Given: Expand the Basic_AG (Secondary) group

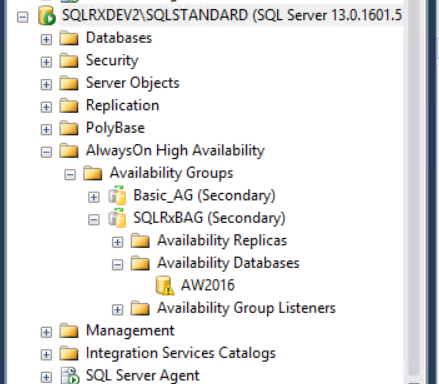Looking at the screenshot, I should click(x=94, y=197).
